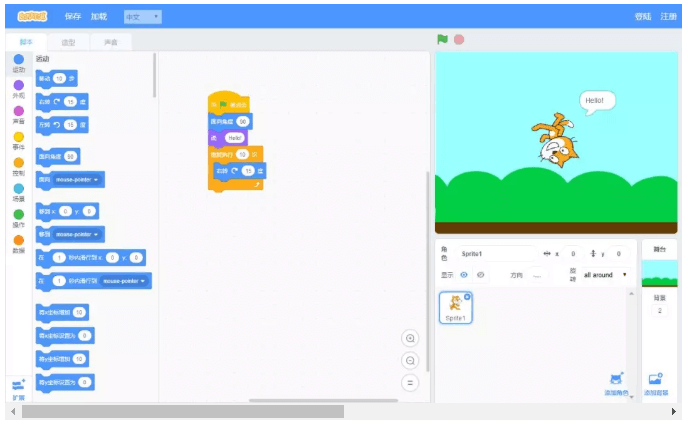Click the sprite x coordinate field
The image size is (688, 424).
[x=573, y=254]
